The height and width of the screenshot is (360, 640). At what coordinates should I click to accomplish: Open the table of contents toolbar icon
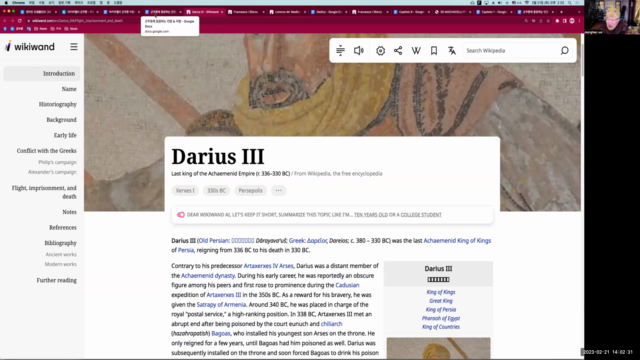340,51
